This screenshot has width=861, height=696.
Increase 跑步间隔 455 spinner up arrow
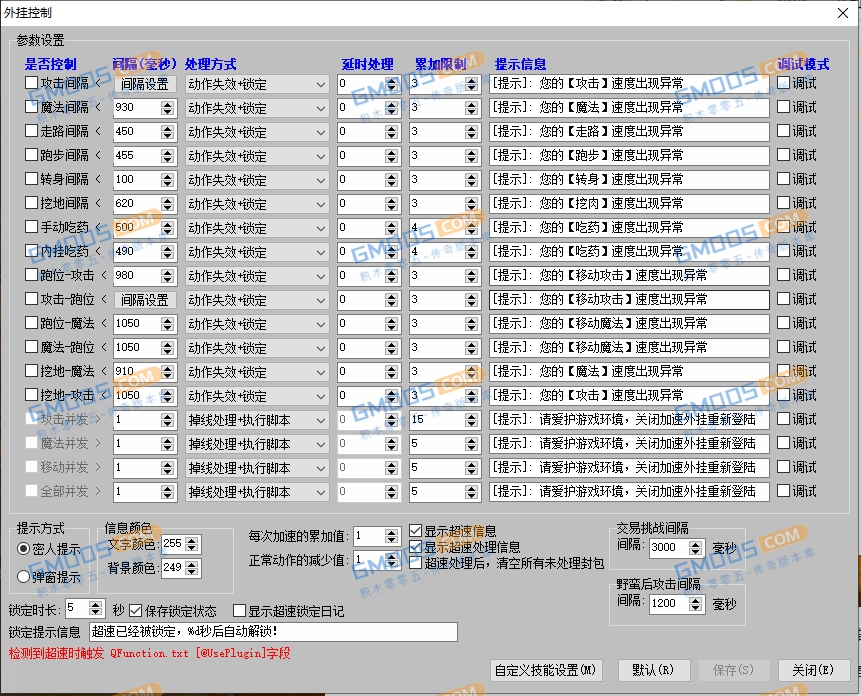pos(167,152)
